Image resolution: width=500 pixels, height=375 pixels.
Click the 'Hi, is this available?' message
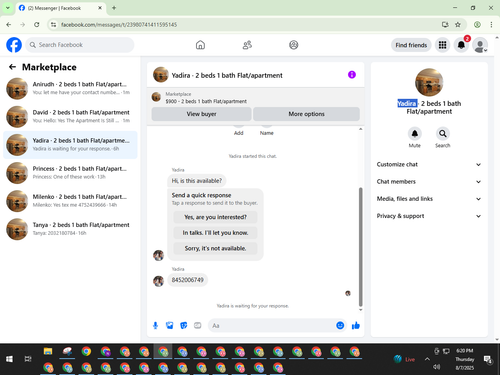tap(197, 181)
